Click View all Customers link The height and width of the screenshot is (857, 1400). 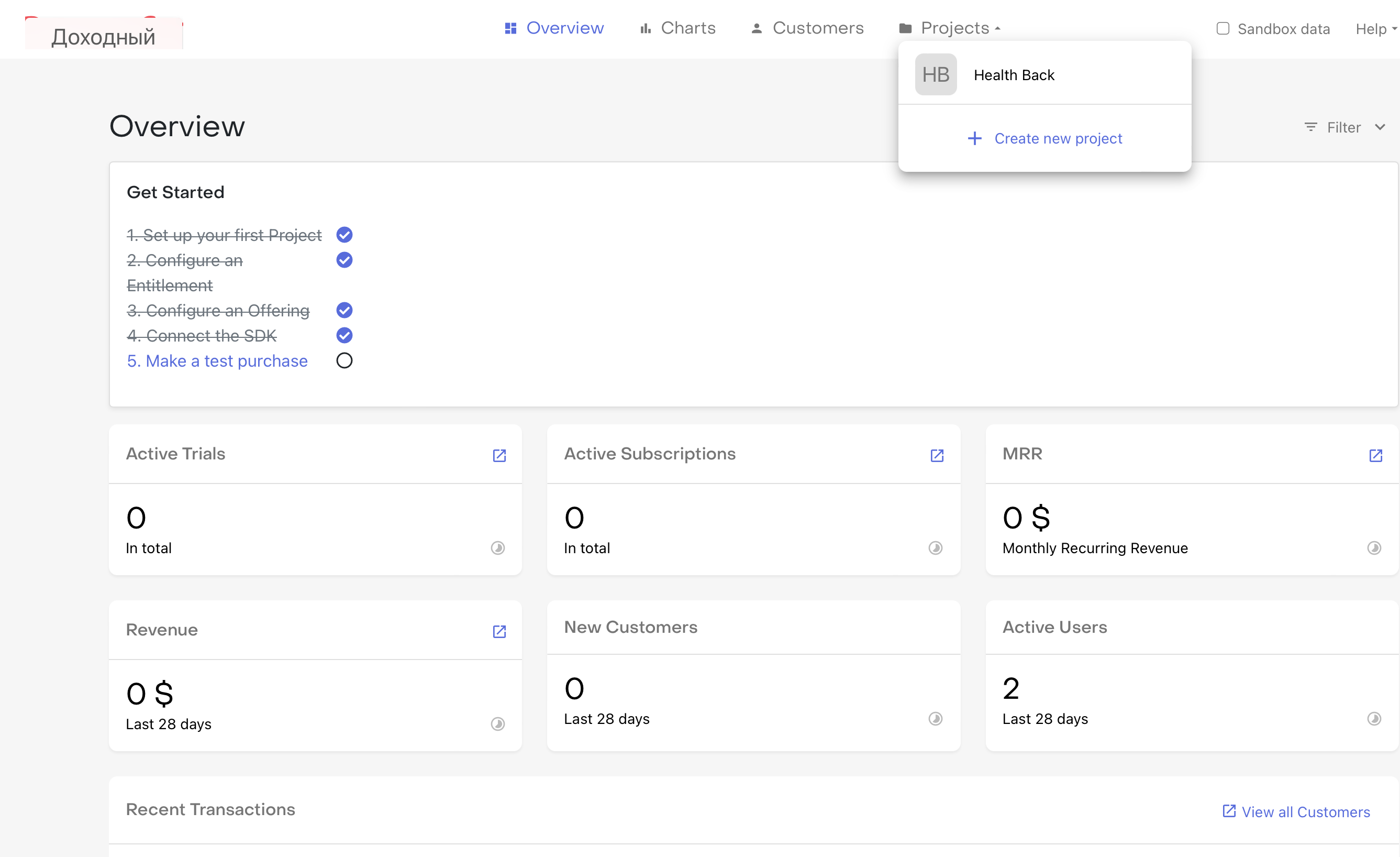[1296, 811]
